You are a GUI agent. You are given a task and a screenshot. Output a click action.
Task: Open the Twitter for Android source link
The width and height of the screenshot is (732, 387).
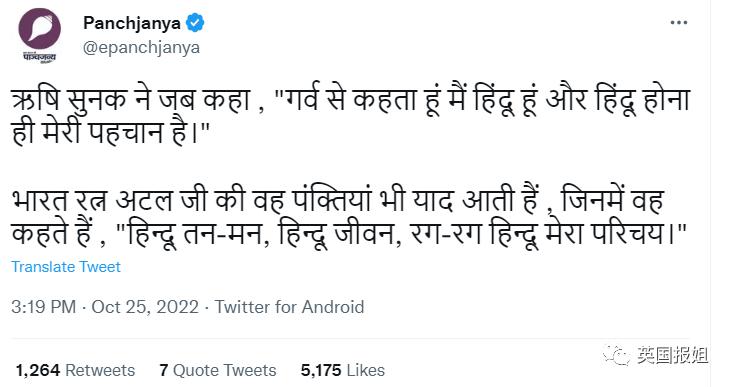point(289,307)
